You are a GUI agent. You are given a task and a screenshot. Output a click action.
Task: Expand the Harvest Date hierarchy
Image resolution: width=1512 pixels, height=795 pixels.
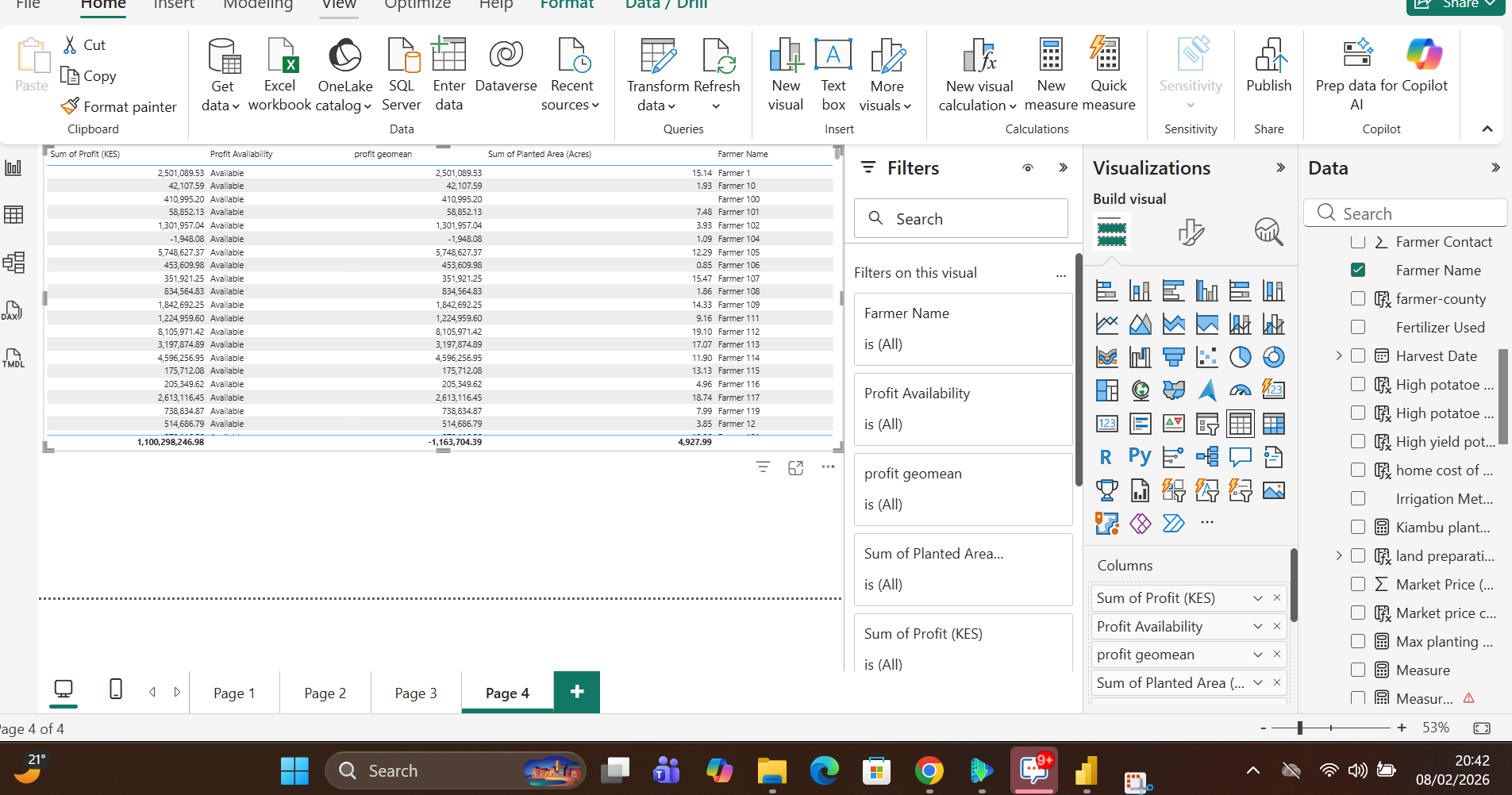pyautogui.click(x=1339, y=356)
